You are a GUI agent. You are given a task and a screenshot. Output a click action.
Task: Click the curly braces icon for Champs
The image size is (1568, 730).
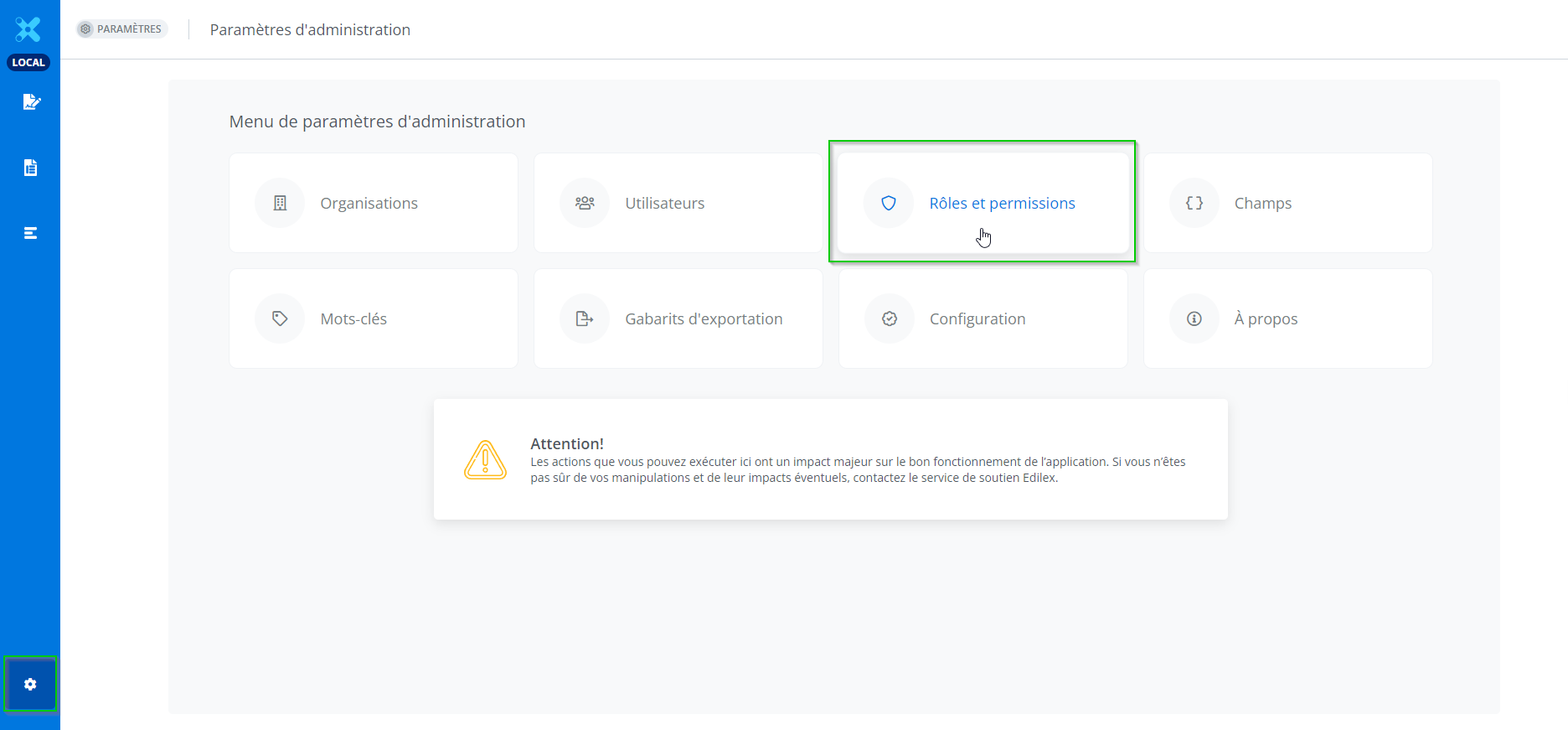(1194, 203)
